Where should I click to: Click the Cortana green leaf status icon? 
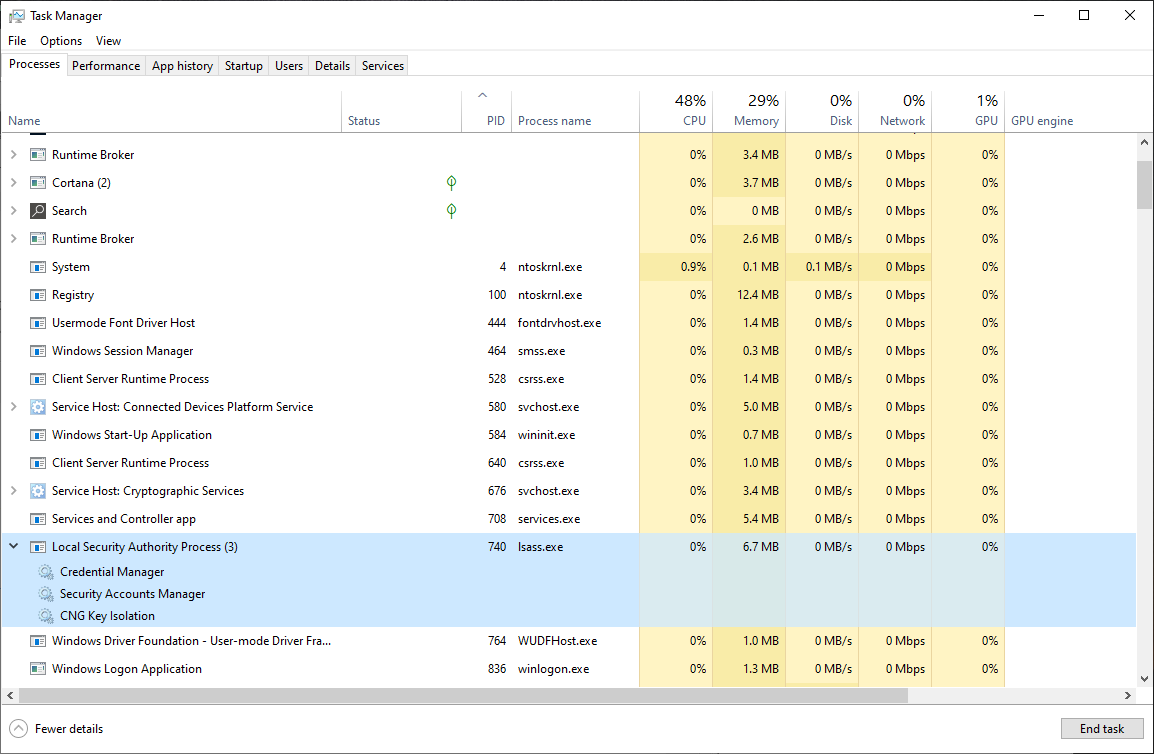(x=451, y=183)
